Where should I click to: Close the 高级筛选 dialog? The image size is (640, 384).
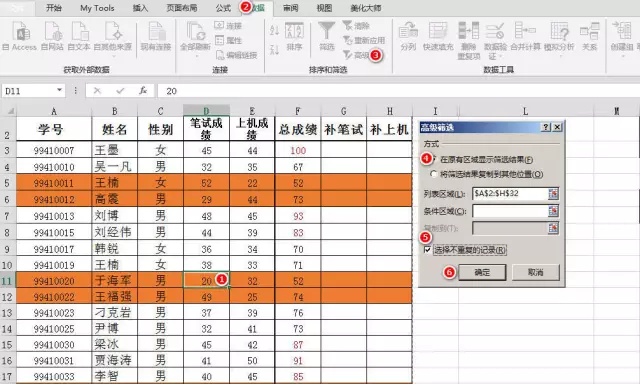[557, 127]
